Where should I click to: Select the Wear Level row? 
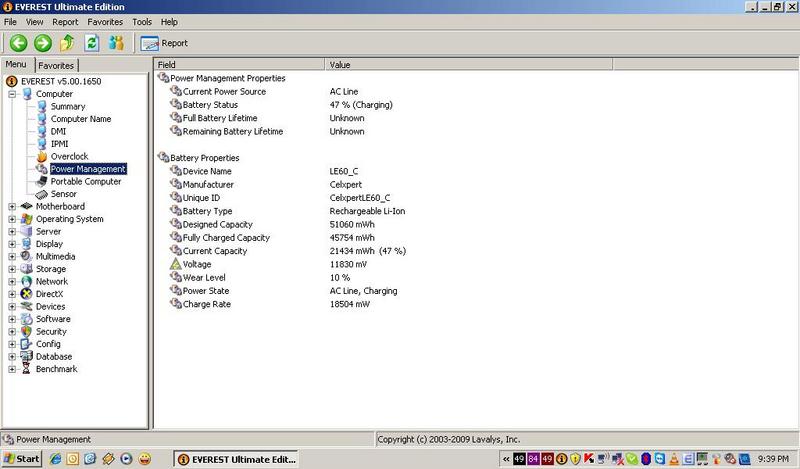point(204,277)
